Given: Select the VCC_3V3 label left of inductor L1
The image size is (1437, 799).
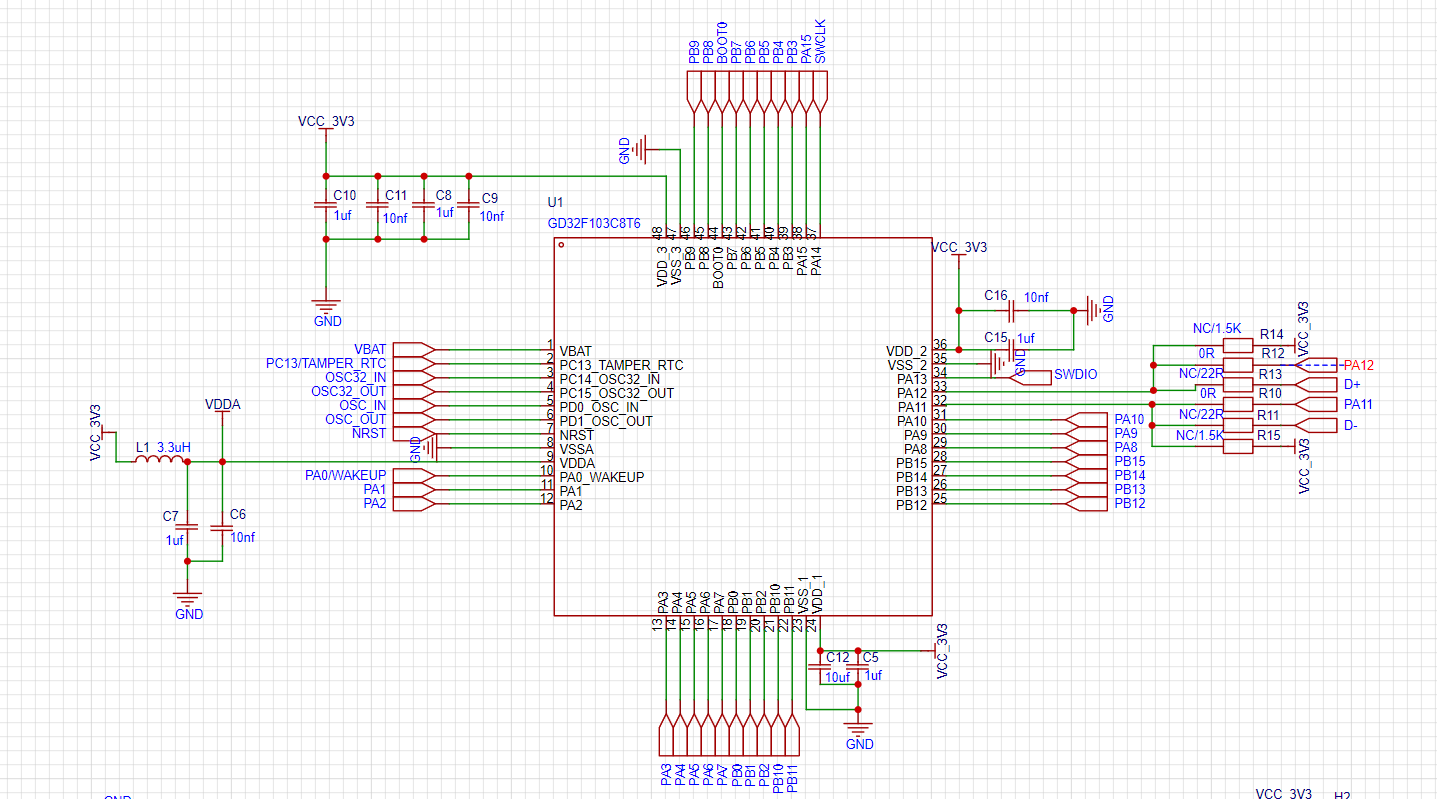Looking at the screenshot, I should coord(96,432).
